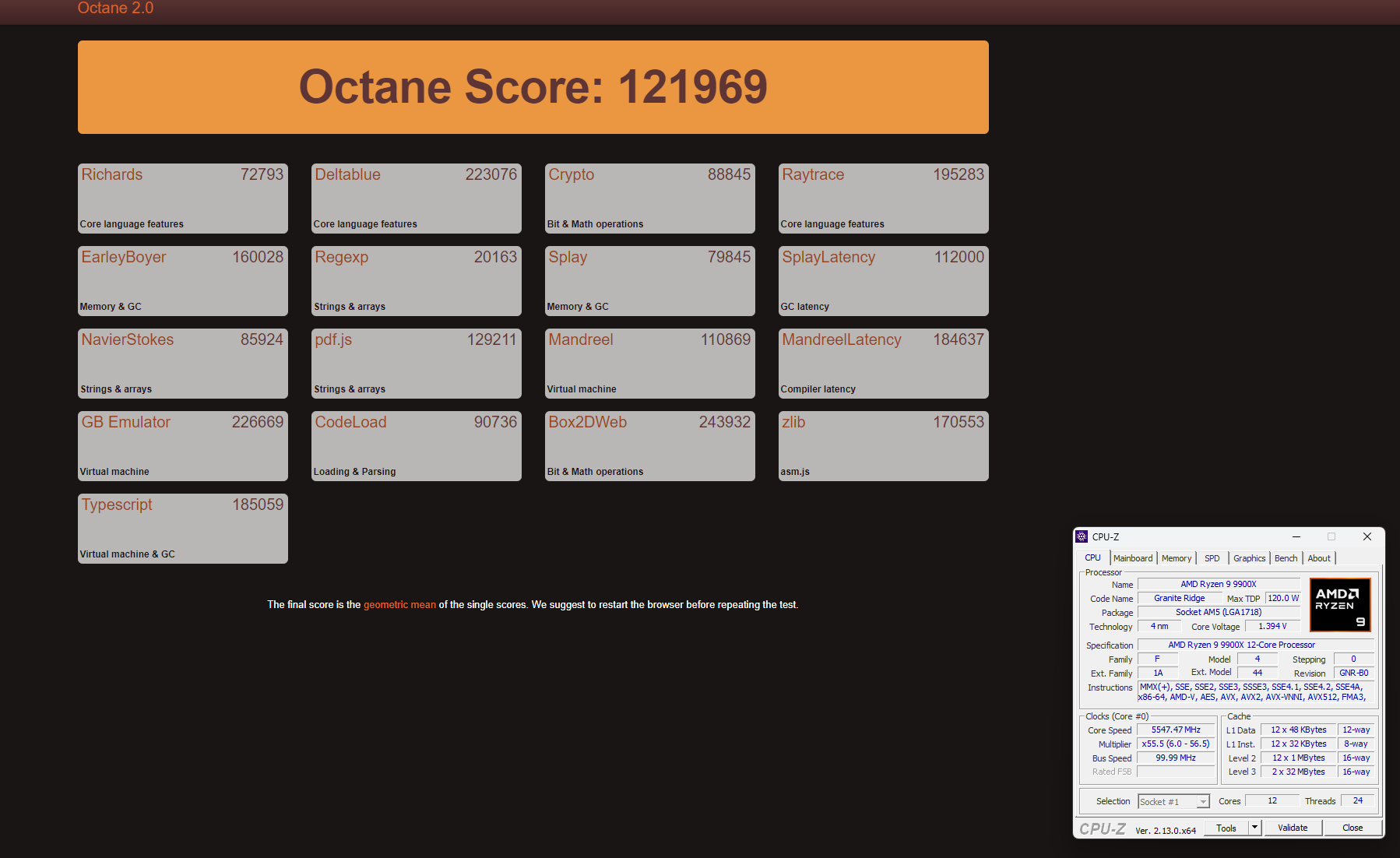Click the Core Voltage value 1.394 V

click(x=1272, y=626)
